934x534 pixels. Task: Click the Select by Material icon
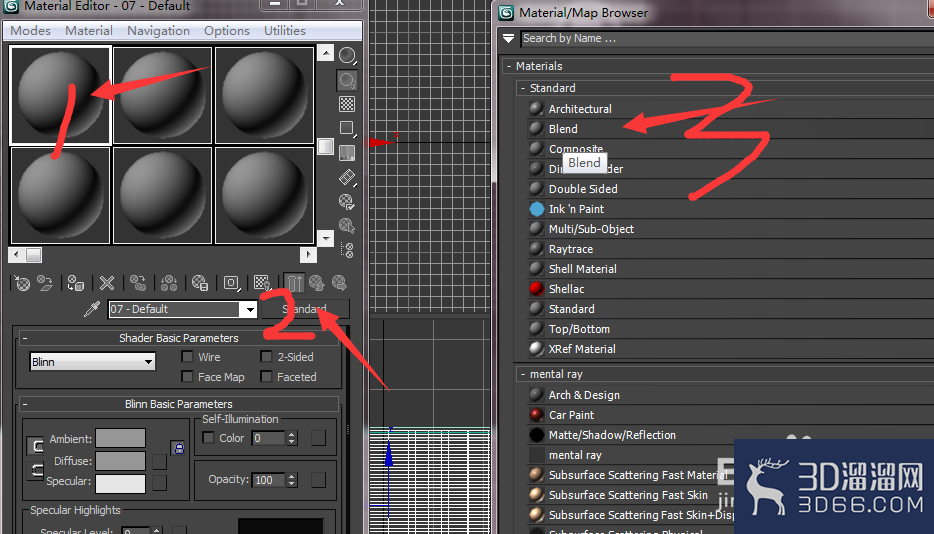point(347,226)
